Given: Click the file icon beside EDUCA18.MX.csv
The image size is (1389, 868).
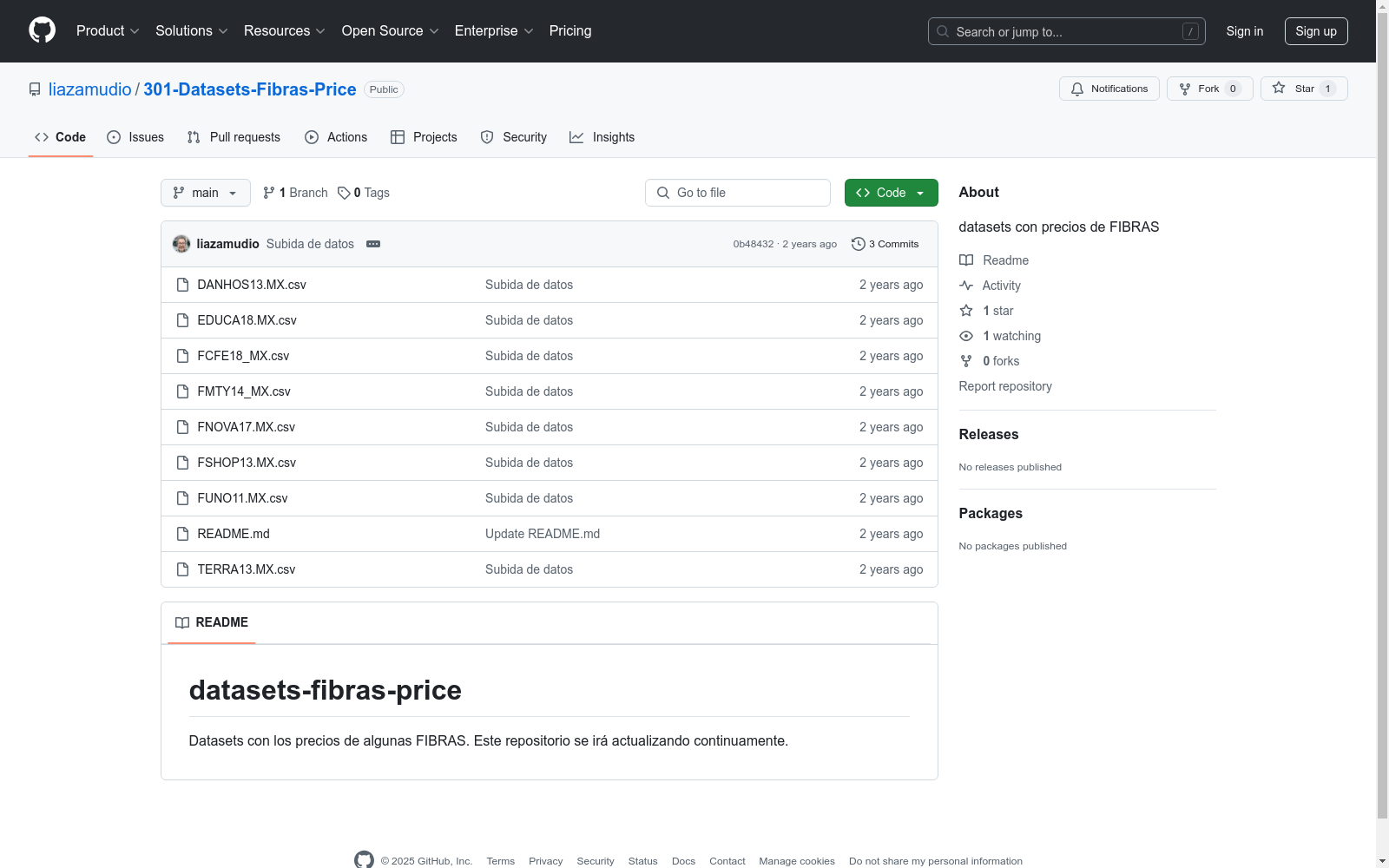Looking at the screenshot, I should (x=182, y=320).
